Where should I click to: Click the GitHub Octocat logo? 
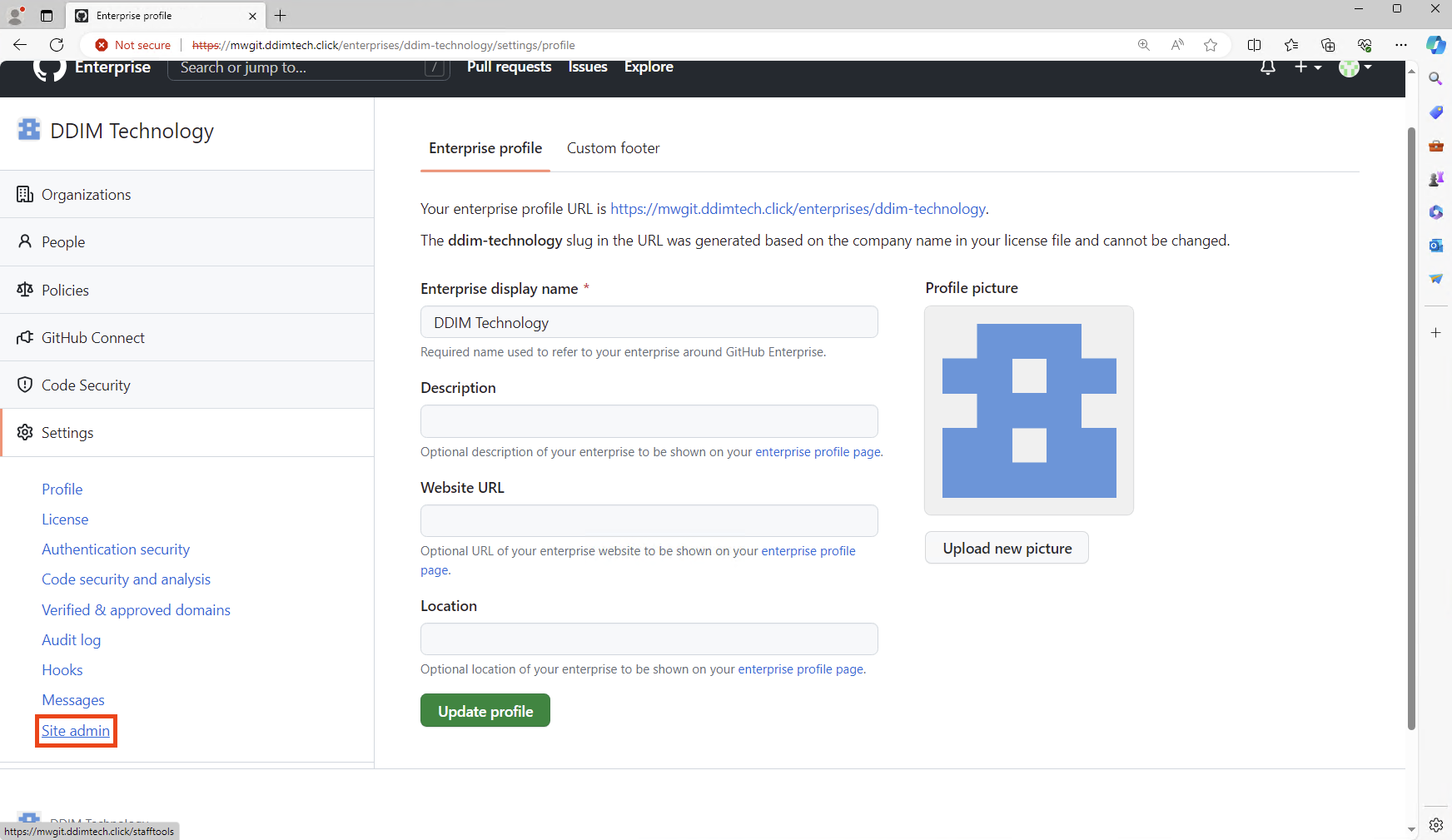pos(49,70)
